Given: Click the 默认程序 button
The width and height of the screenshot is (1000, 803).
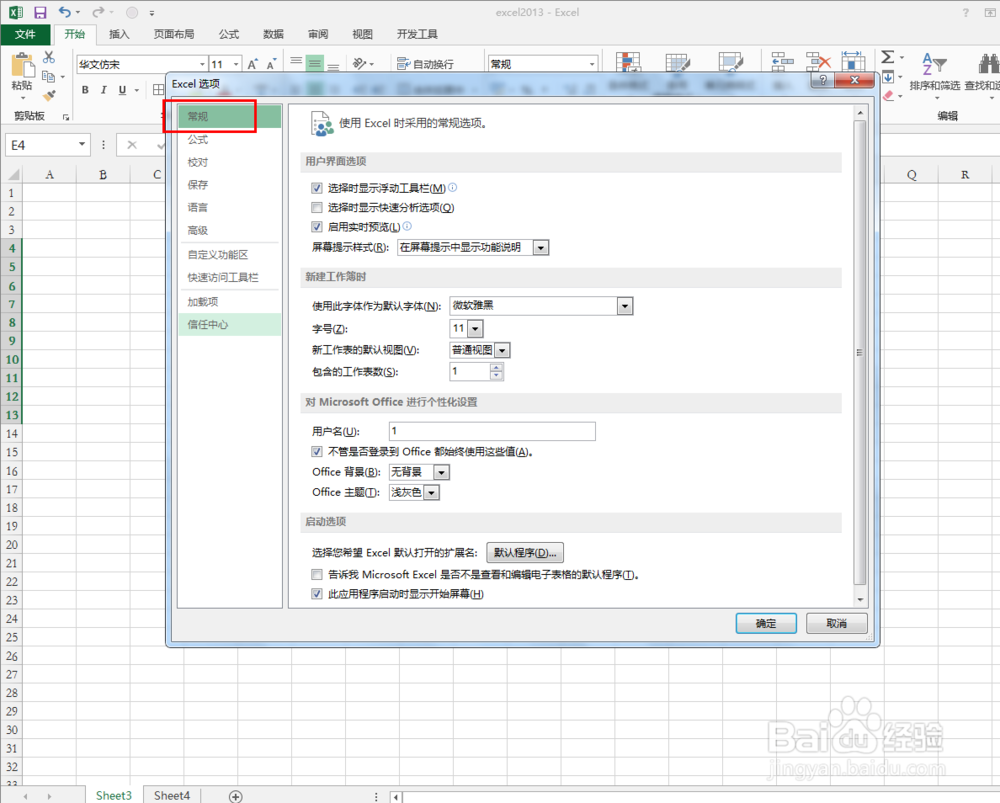Looking at the screenshot, I should 525,552.
